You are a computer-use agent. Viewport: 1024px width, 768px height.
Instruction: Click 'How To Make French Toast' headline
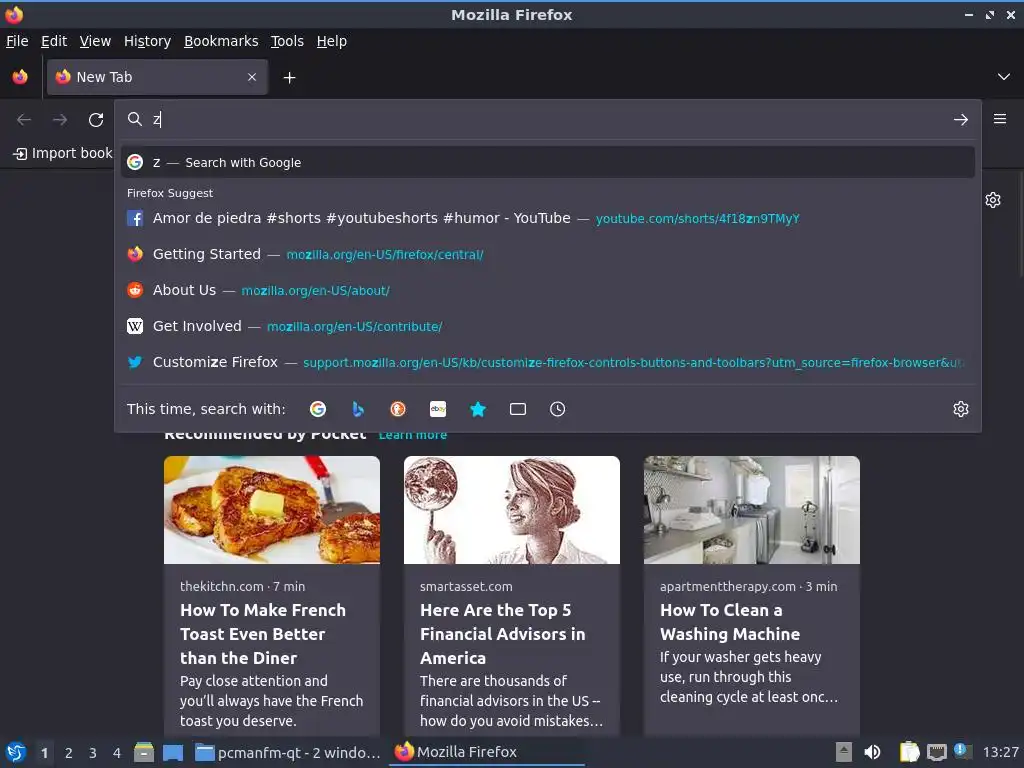pyautogui.click(x=263, y=634)
